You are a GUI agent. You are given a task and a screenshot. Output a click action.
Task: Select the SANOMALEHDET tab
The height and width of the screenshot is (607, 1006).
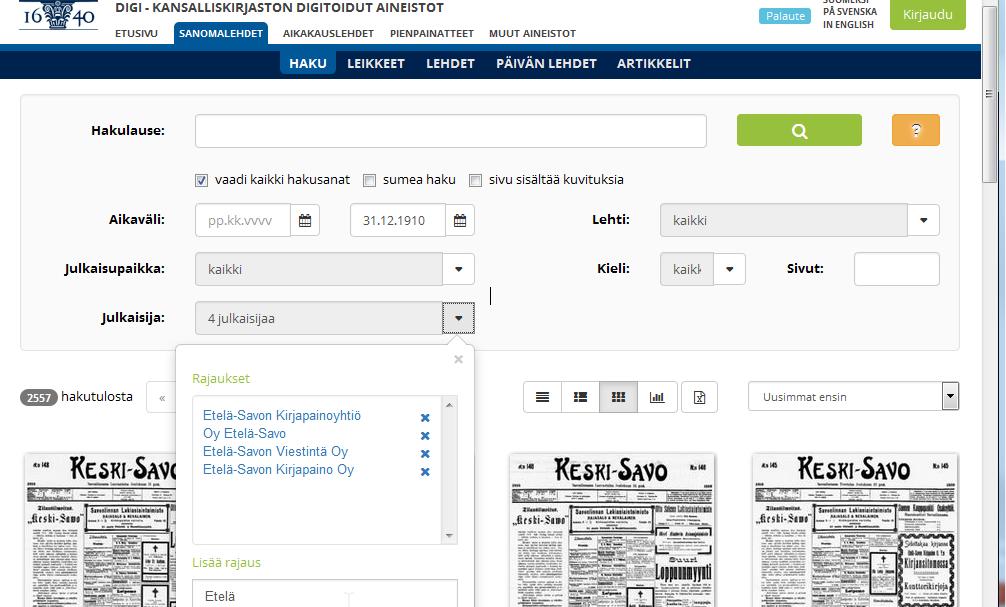point(221,33)
